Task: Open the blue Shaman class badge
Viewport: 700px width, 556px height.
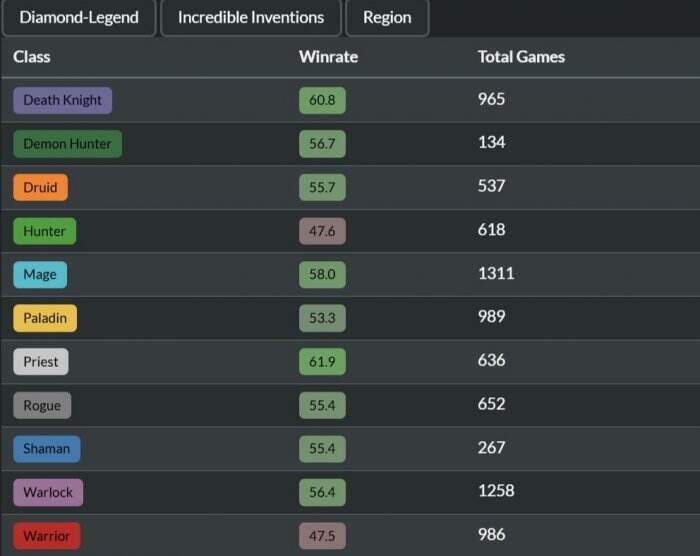Action: pos(47,448)
